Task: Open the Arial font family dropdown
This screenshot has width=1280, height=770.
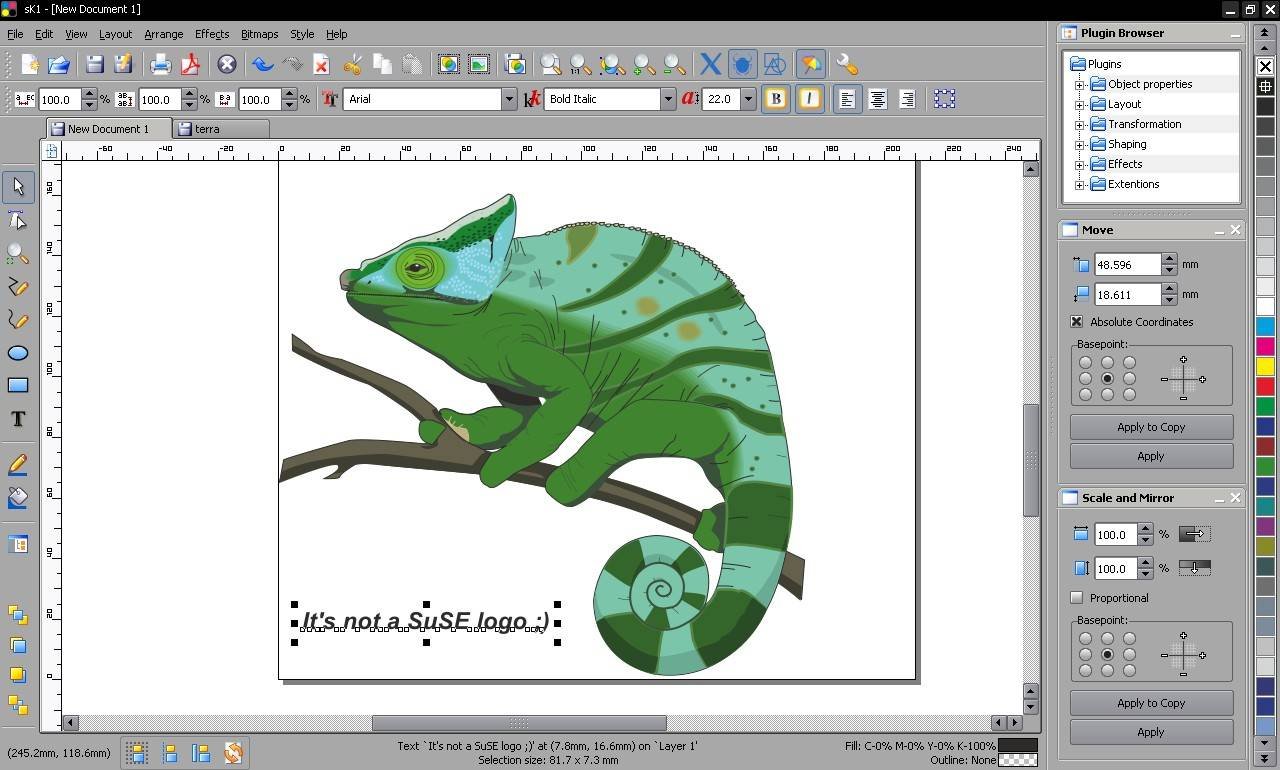Action: 508,99
